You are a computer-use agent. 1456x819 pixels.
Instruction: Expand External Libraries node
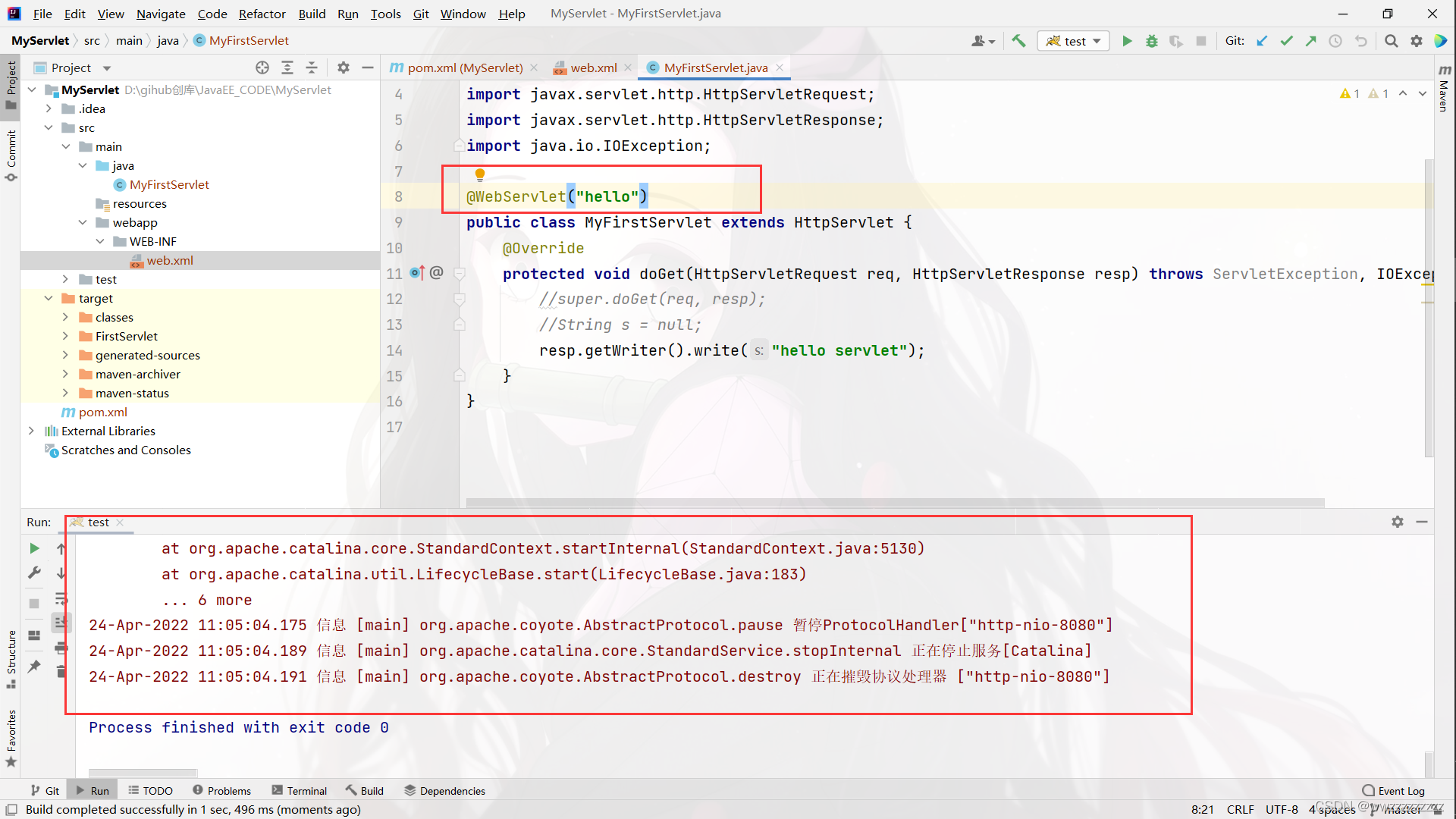point(32,431)
